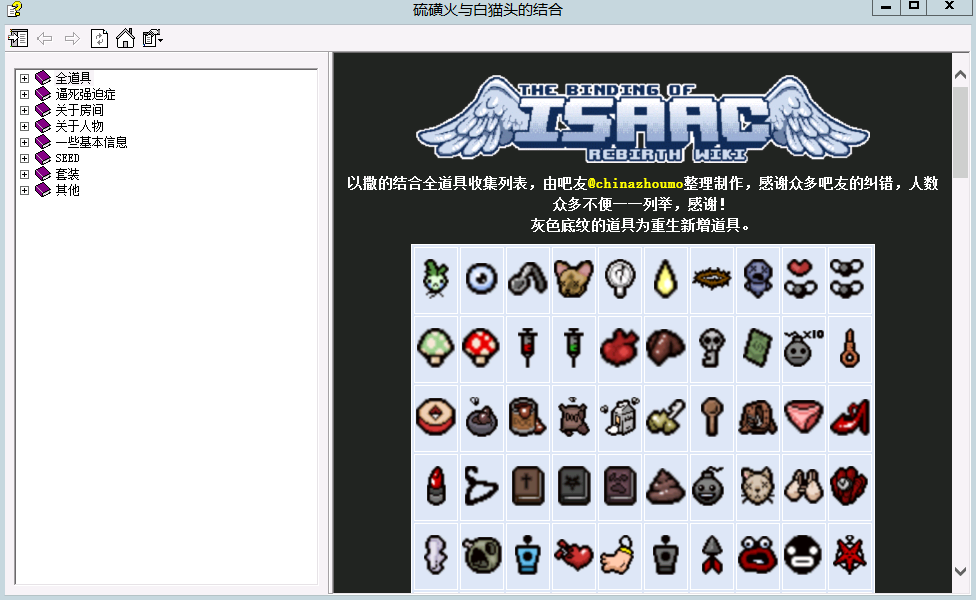Expand the 其他 tree node
The width and height of the screenshot is (976, 600).
(24, 190)
